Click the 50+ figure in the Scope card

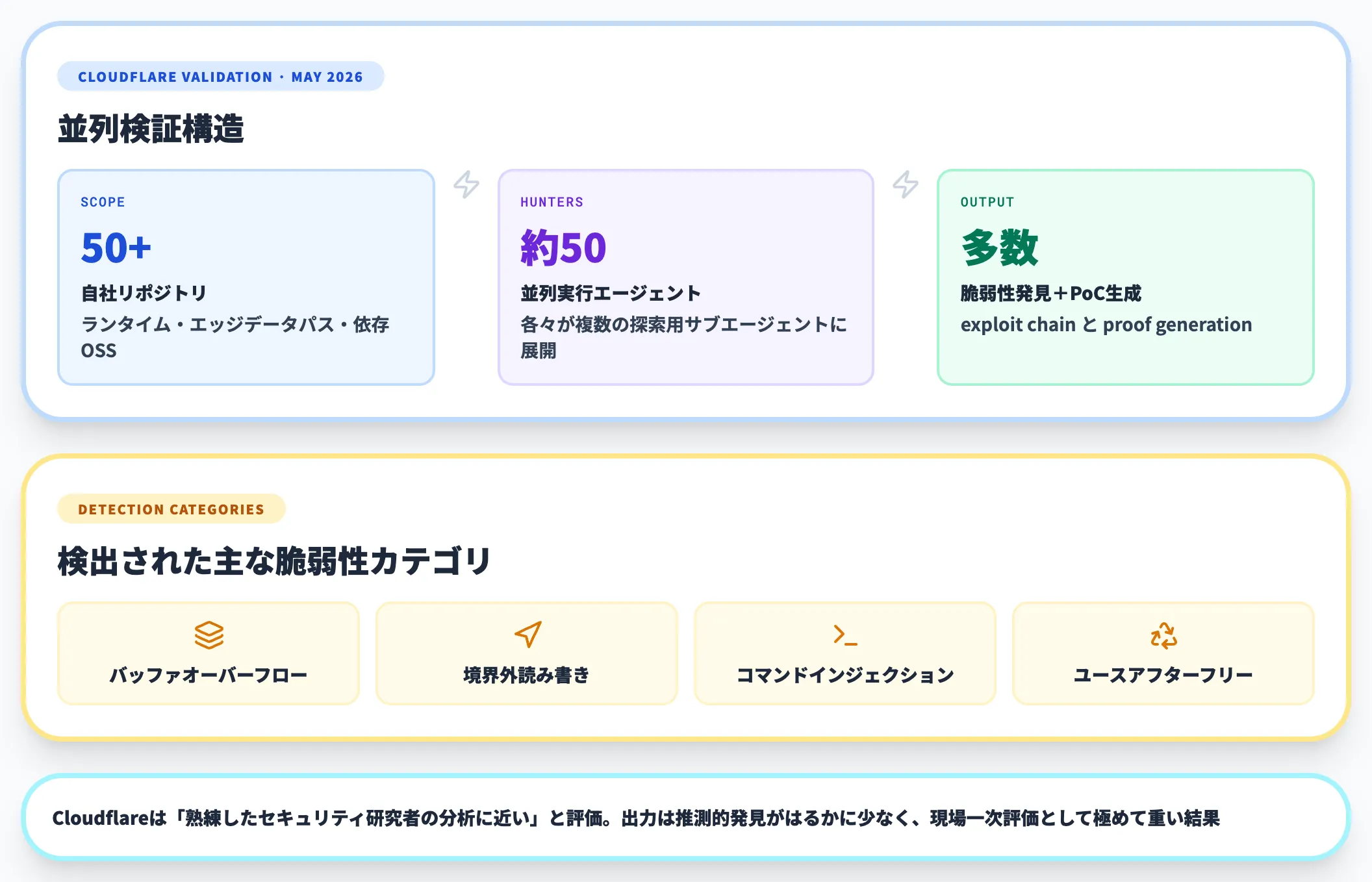[x=116, y=247]
